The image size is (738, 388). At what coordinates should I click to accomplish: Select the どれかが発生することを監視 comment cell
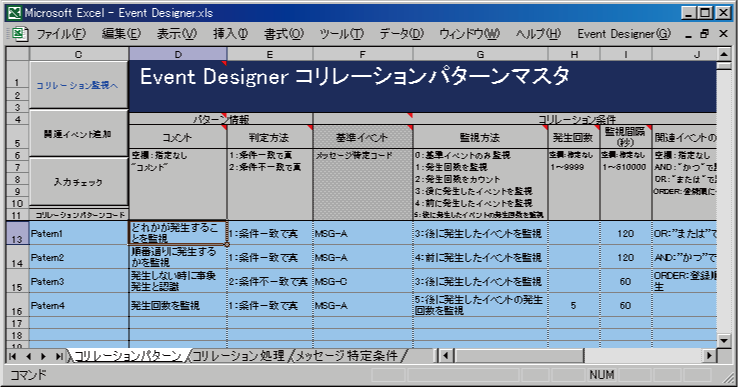click(178, 233)
